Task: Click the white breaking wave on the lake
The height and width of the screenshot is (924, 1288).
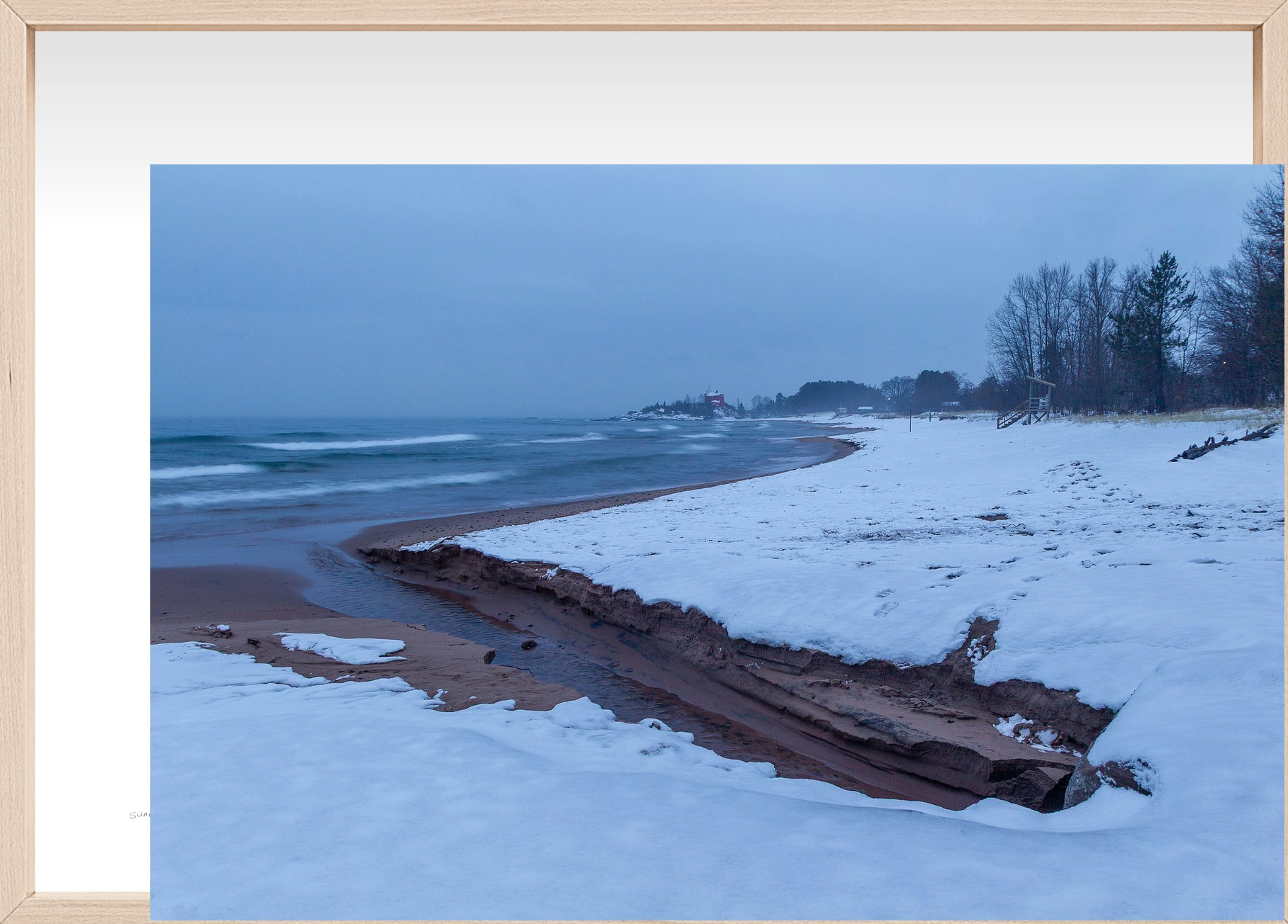Action: tap(362, 444)
